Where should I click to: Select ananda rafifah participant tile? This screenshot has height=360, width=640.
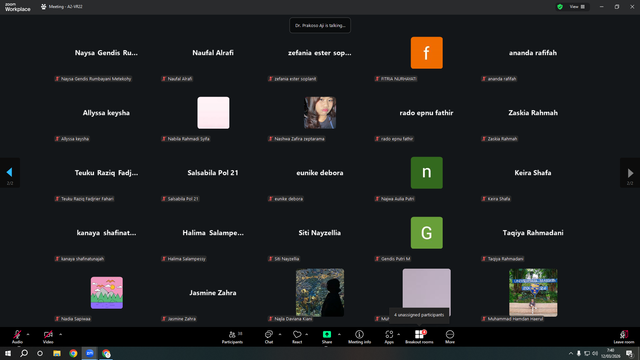coord(533,53)
